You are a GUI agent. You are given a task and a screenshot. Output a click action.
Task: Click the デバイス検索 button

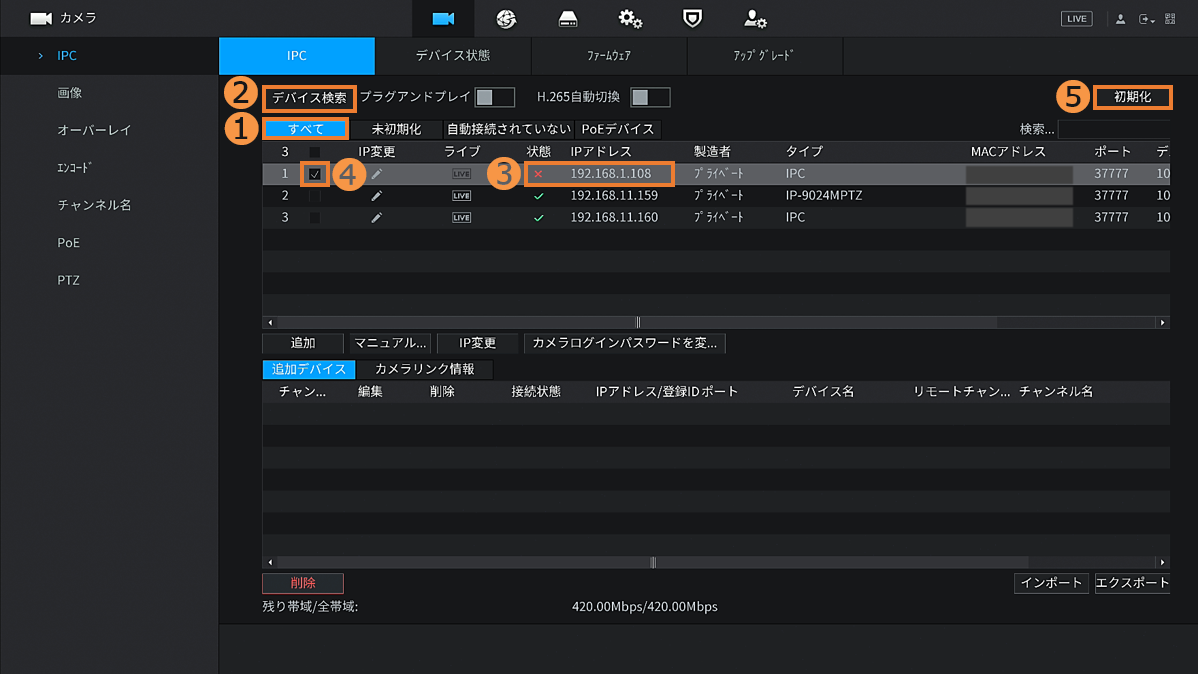pos(309,98)
